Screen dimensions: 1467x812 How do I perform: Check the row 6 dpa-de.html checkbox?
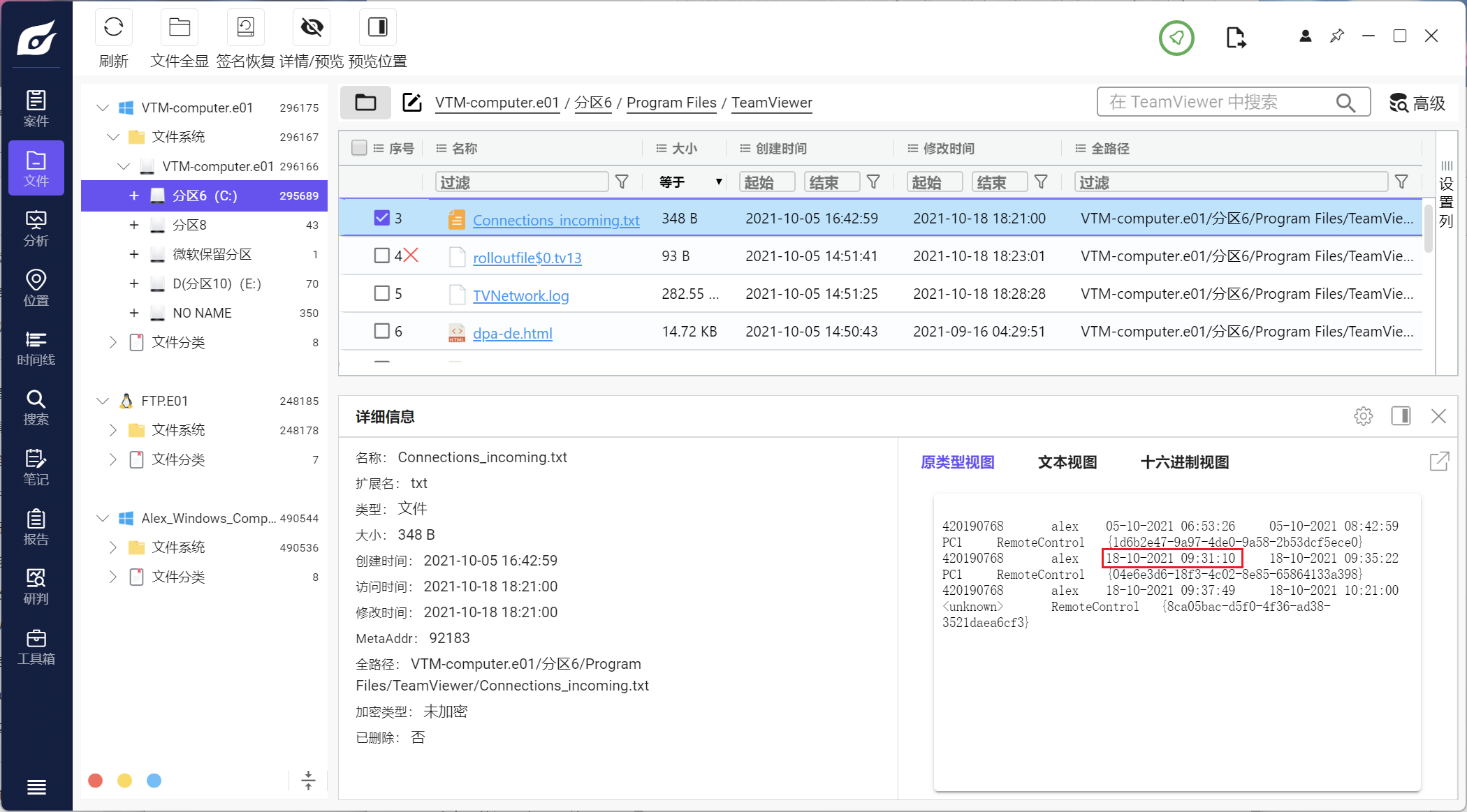tap(381, 331)
